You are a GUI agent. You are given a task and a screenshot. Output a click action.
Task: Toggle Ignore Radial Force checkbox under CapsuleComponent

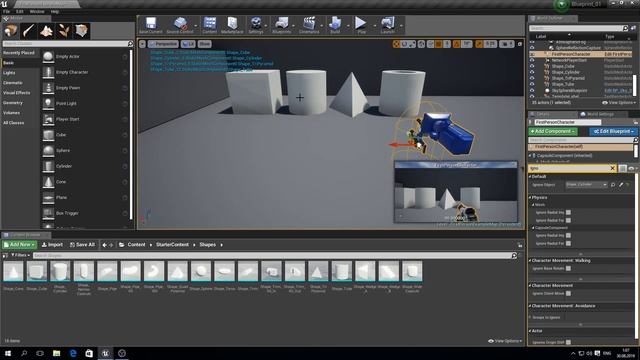(x=569, y=244)
